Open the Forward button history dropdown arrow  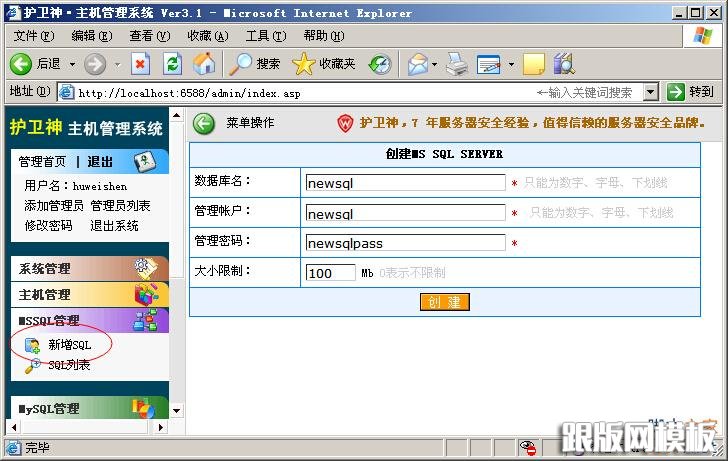[117, 64]
